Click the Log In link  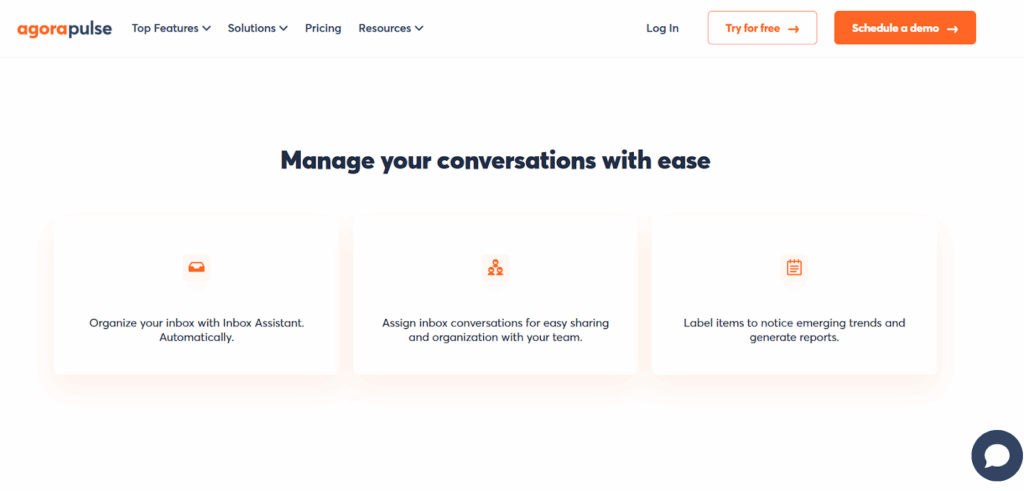(x=662, y=29)
